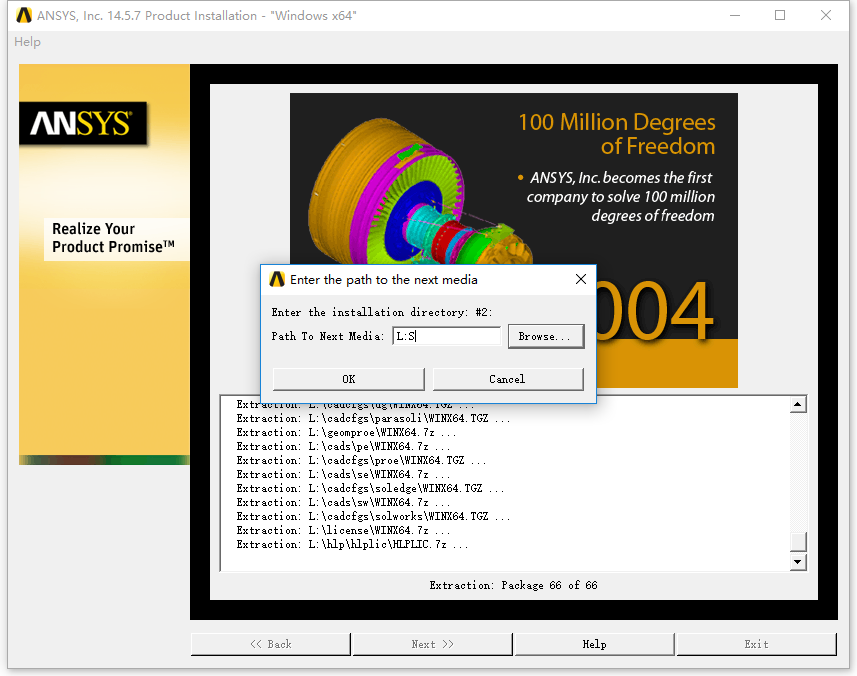The width and height of the screenshot is (857, 676).
Task: Click the Back button
Action: [271, 644]
